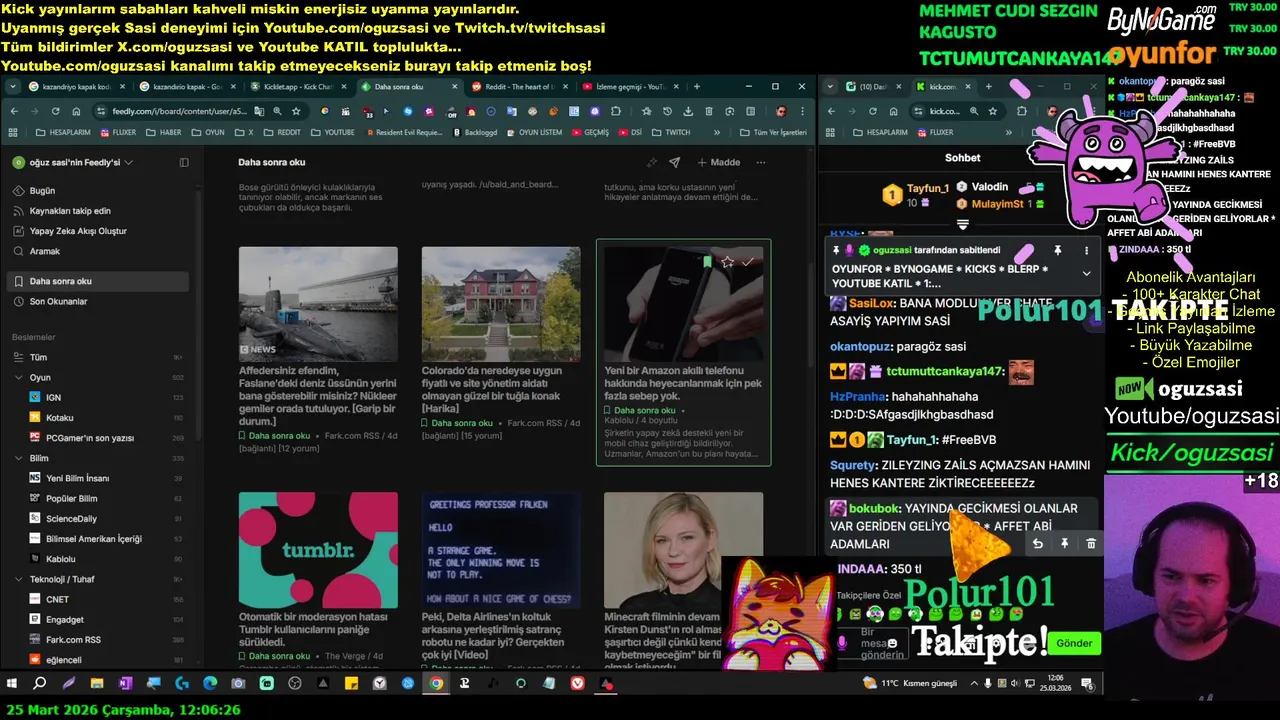1280x720 pixels.
Task: Open the Feedly board three-dots menu
Action: tap(761, 162)
